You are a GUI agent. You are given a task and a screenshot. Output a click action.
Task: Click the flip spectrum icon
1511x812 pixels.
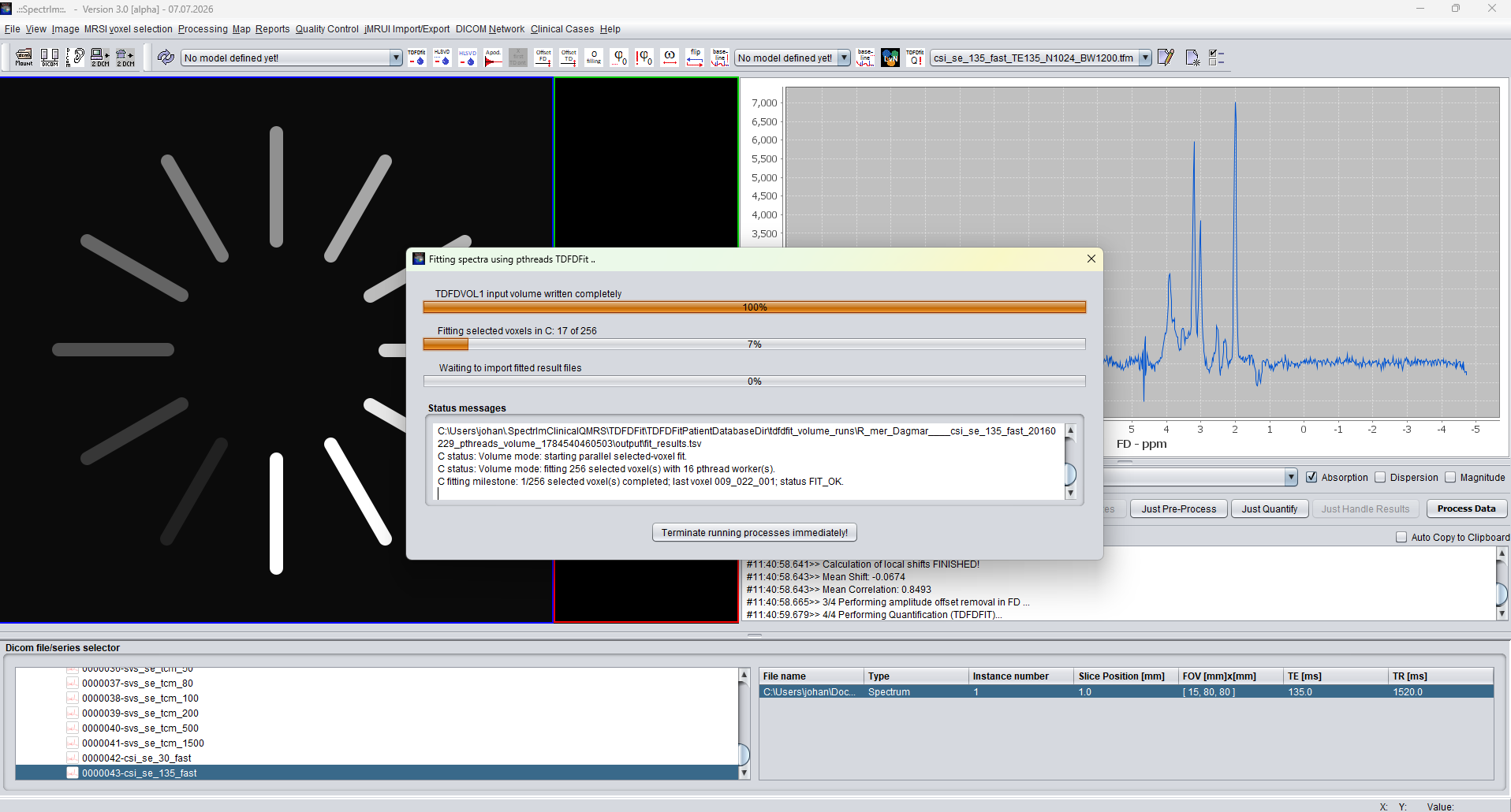[x=695, y=58]
